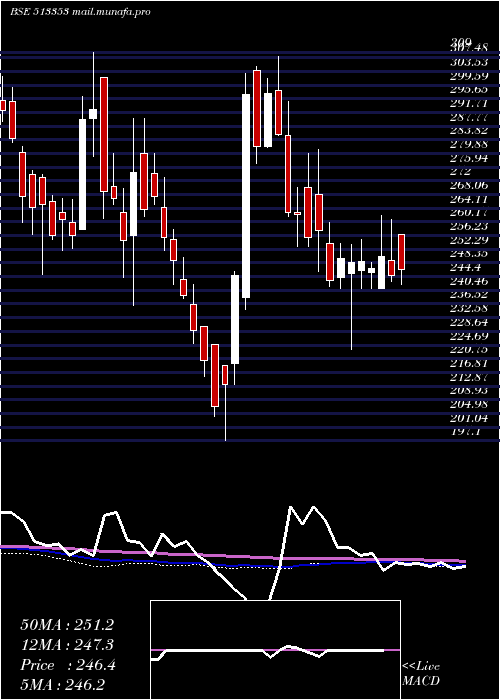
Task: Click the 244.4 price axis label
Action: [465, 268]
